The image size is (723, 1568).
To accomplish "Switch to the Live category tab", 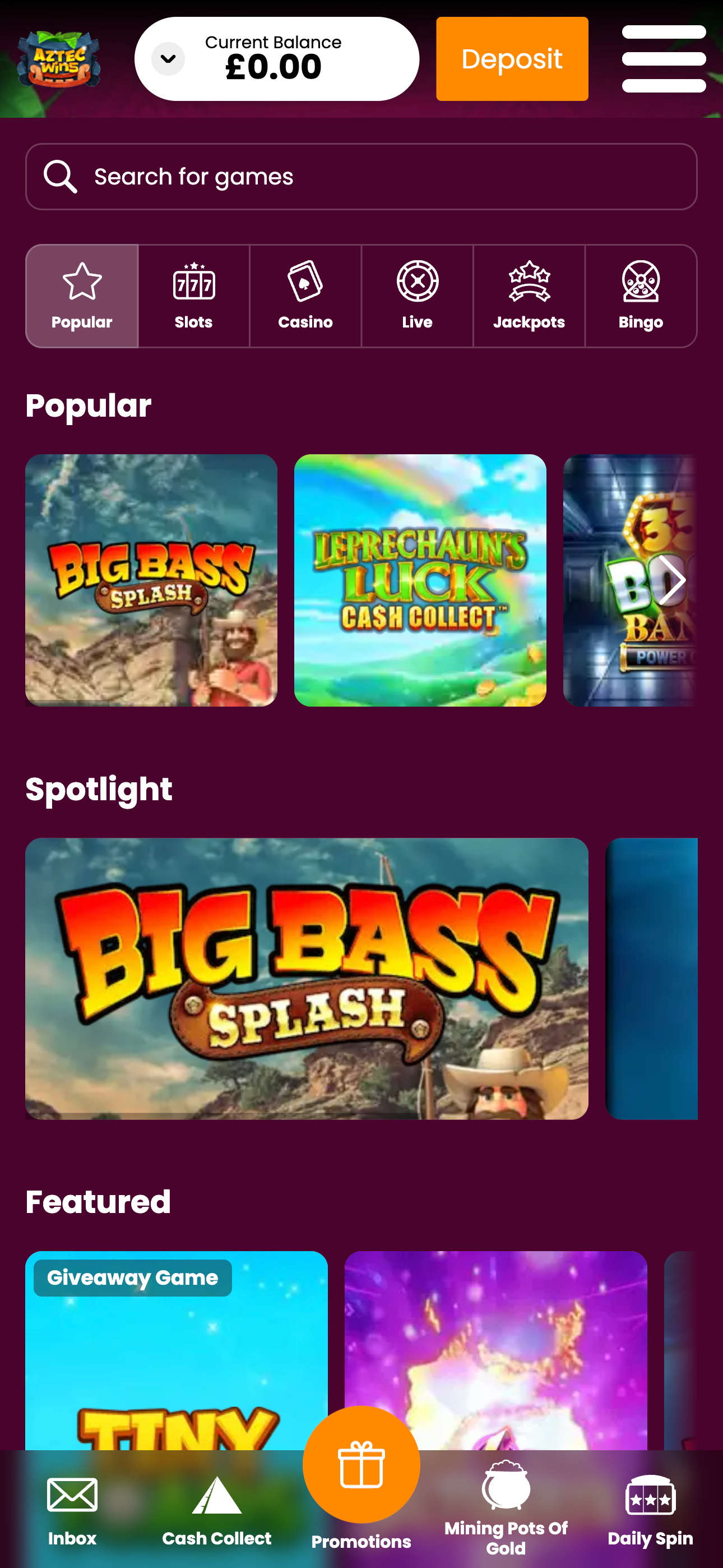I will pos(418,297).
